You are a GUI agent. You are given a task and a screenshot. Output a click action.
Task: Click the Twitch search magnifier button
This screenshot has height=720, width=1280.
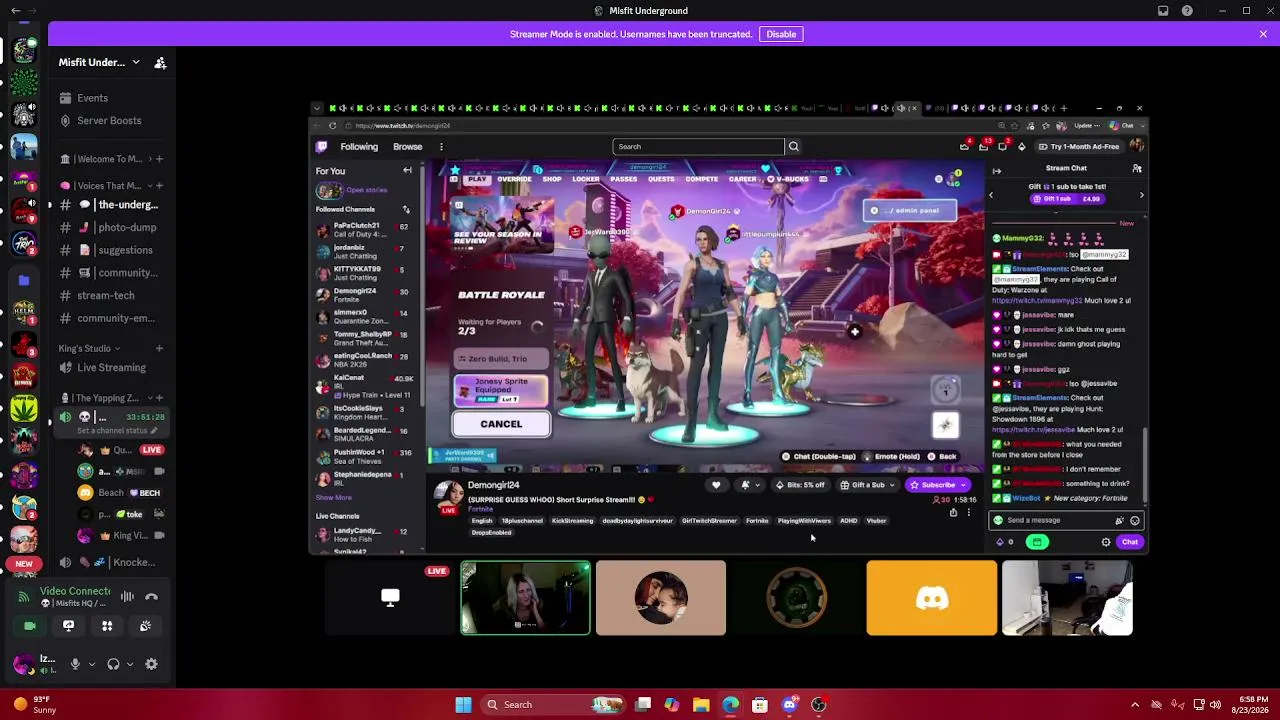(794, 147)
